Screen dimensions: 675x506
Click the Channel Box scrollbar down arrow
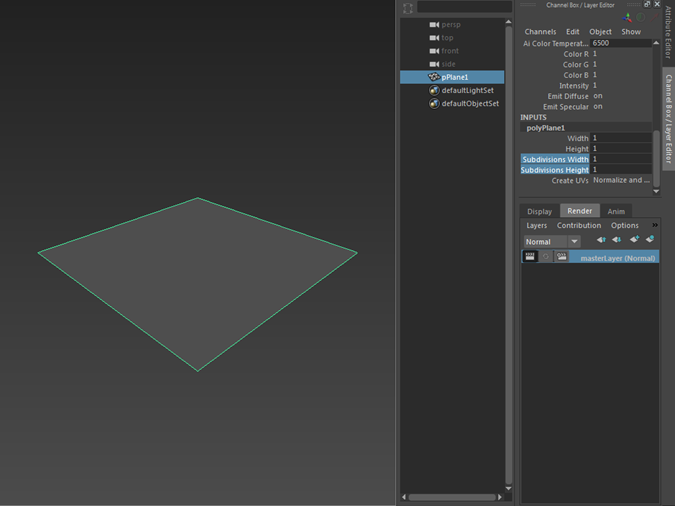[x=656, y=191]
